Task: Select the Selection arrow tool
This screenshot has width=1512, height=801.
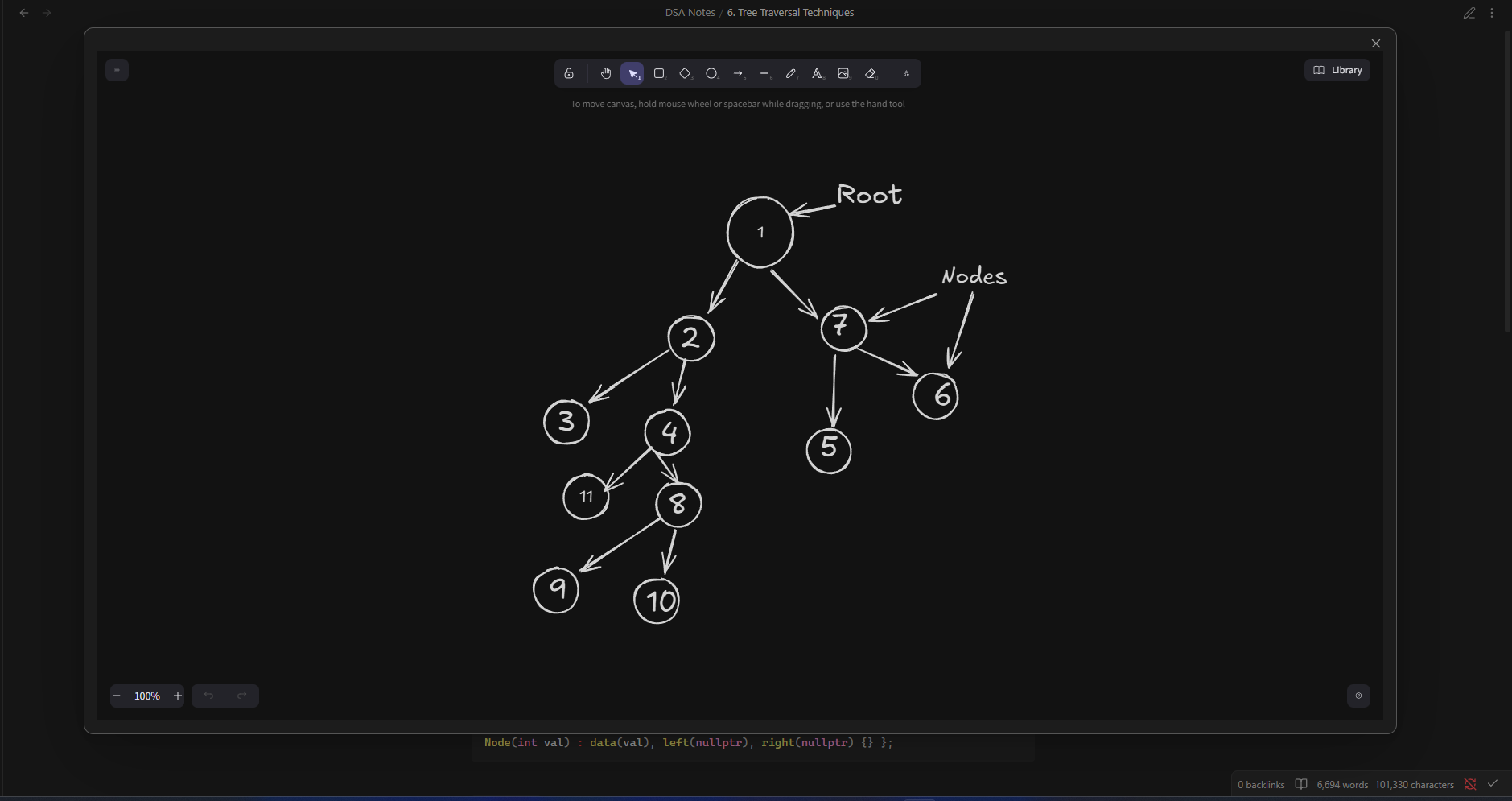Action: [632, 73]
